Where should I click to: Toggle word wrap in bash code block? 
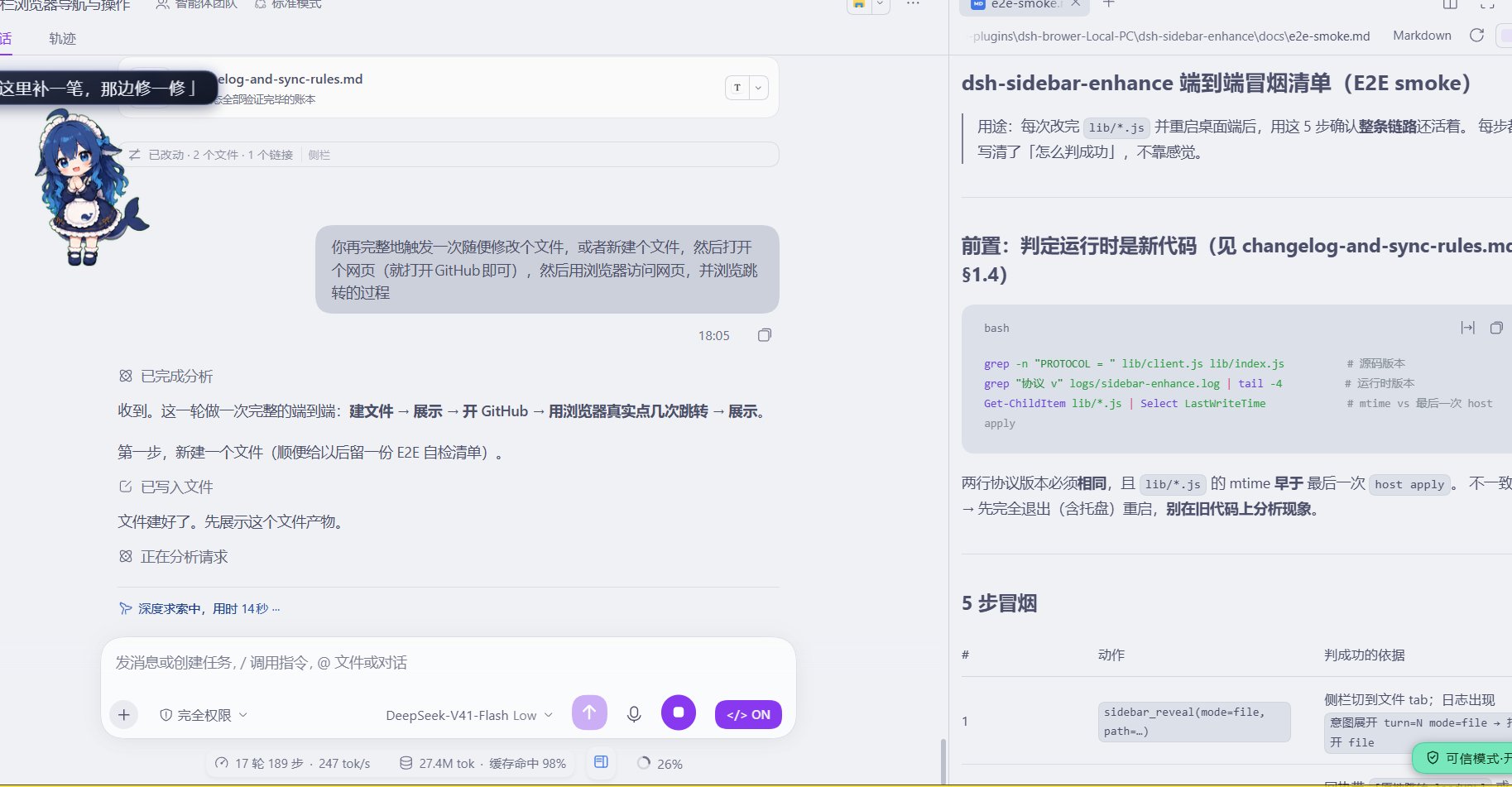(1467, 328)
